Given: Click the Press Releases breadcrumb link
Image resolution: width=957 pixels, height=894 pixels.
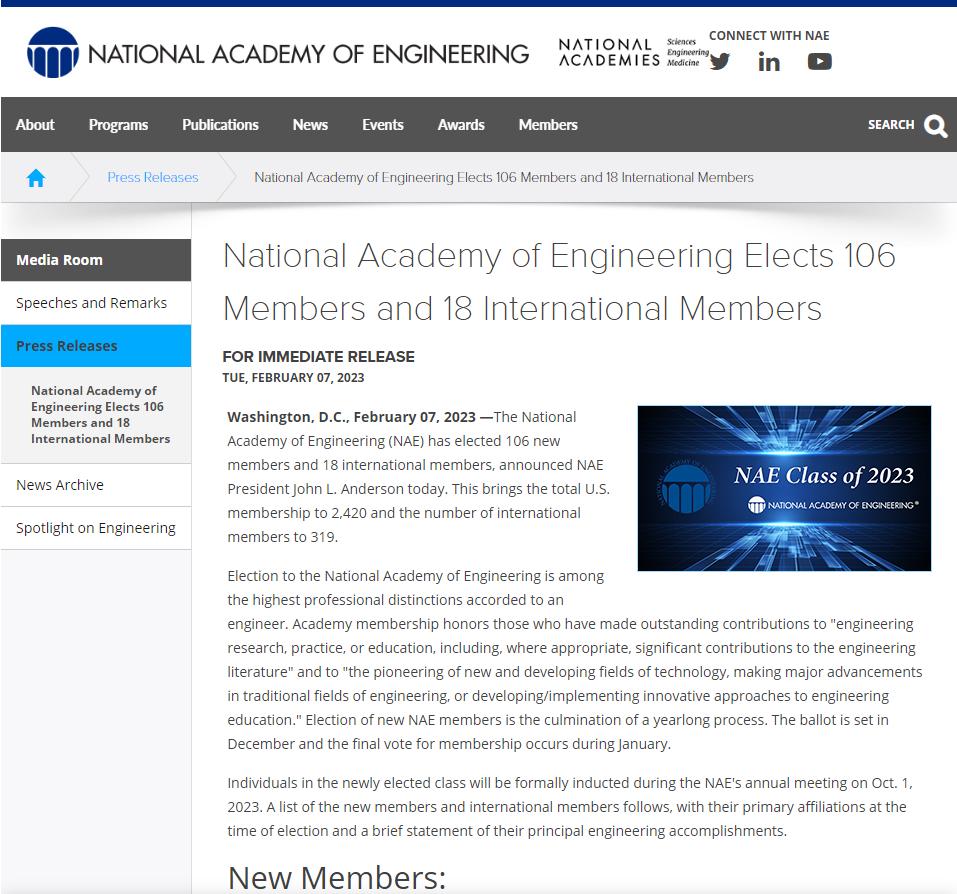Looking at the screenshot, I should point(152,178).
